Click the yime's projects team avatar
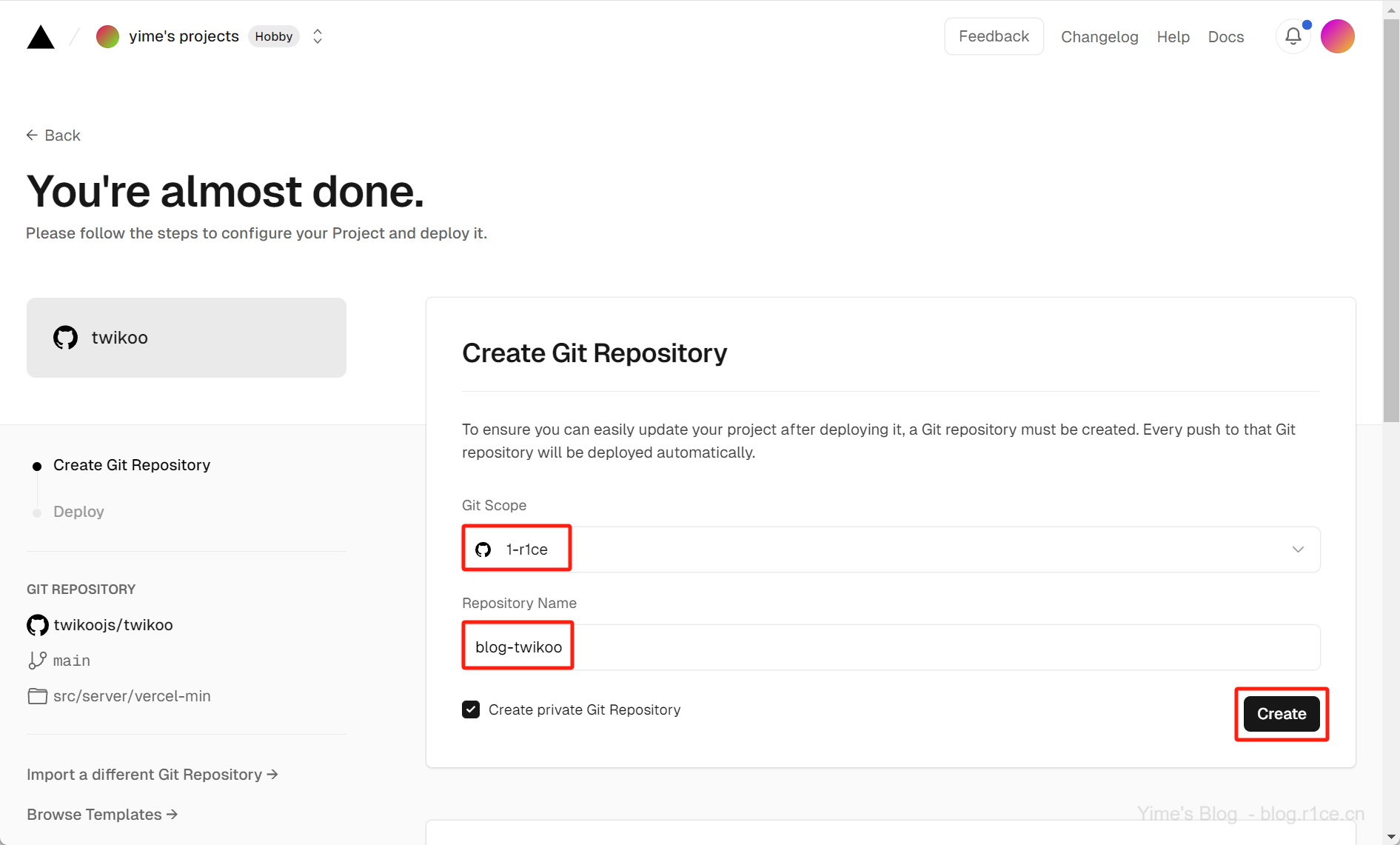 point(108,36)
